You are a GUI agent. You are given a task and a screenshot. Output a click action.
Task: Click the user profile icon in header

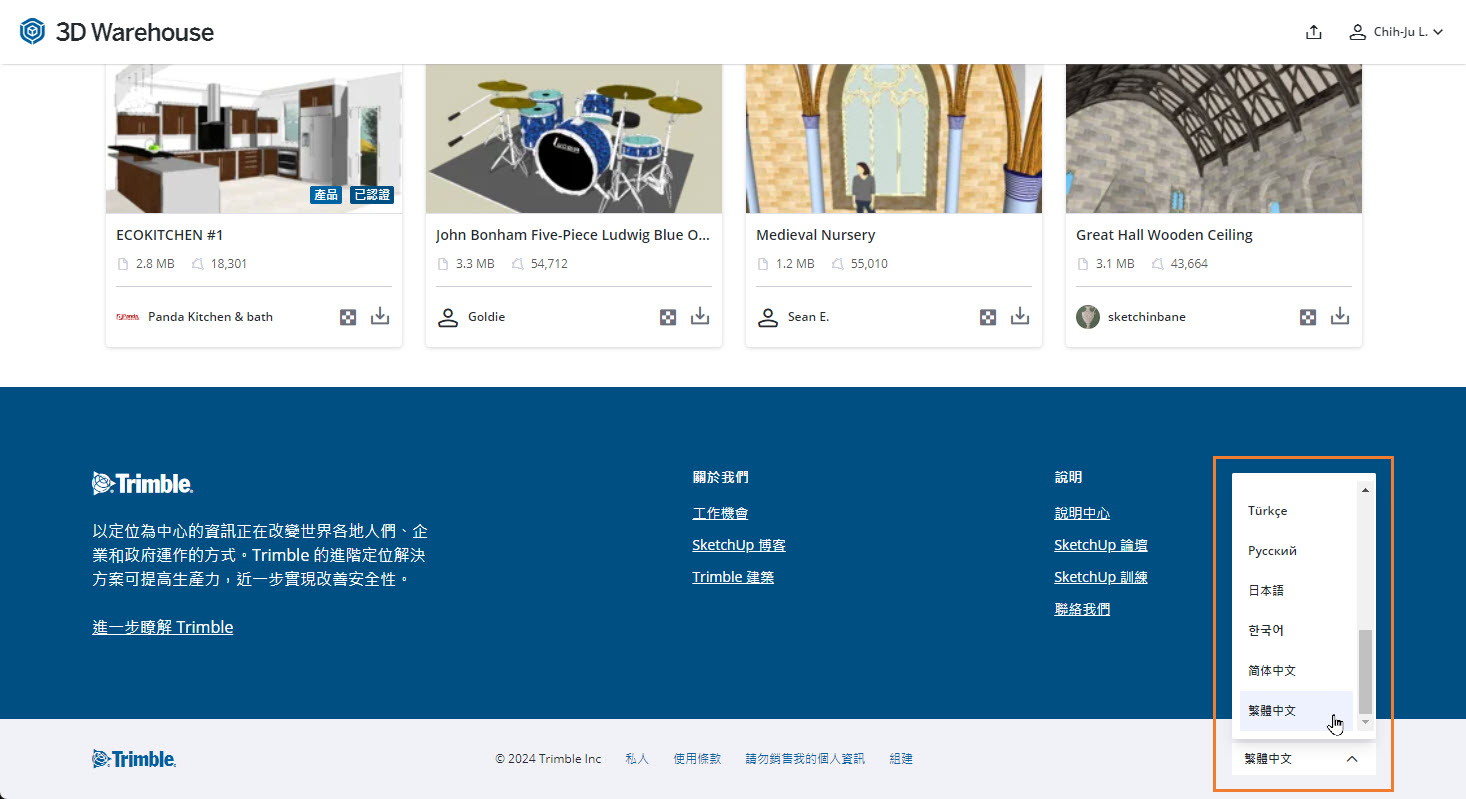coord(1357,32)
